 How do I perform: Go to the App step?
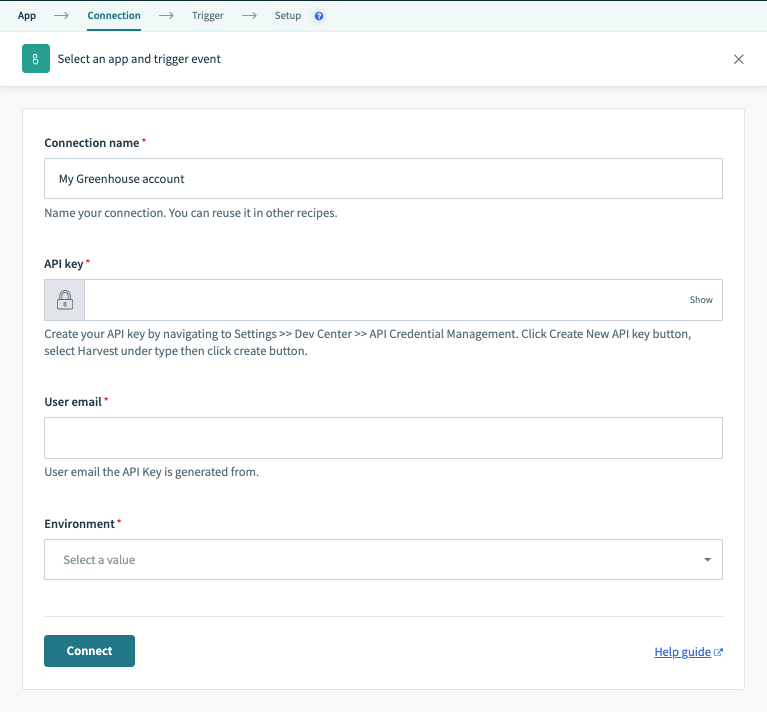[27, 16]
